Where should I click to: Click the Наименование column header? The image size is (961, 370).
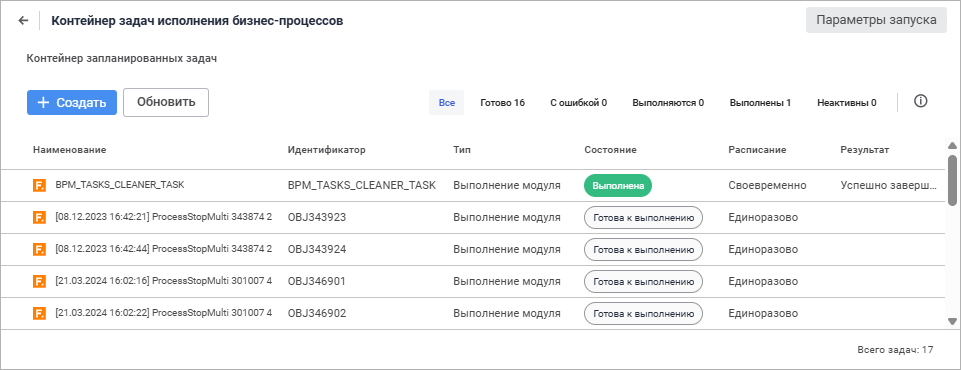click(x=70, y=150)
